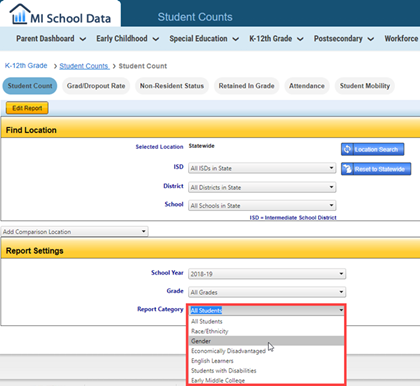420x386 pixels.
Task: Click the Location Search refresh icon
Action: pos(347,149)
